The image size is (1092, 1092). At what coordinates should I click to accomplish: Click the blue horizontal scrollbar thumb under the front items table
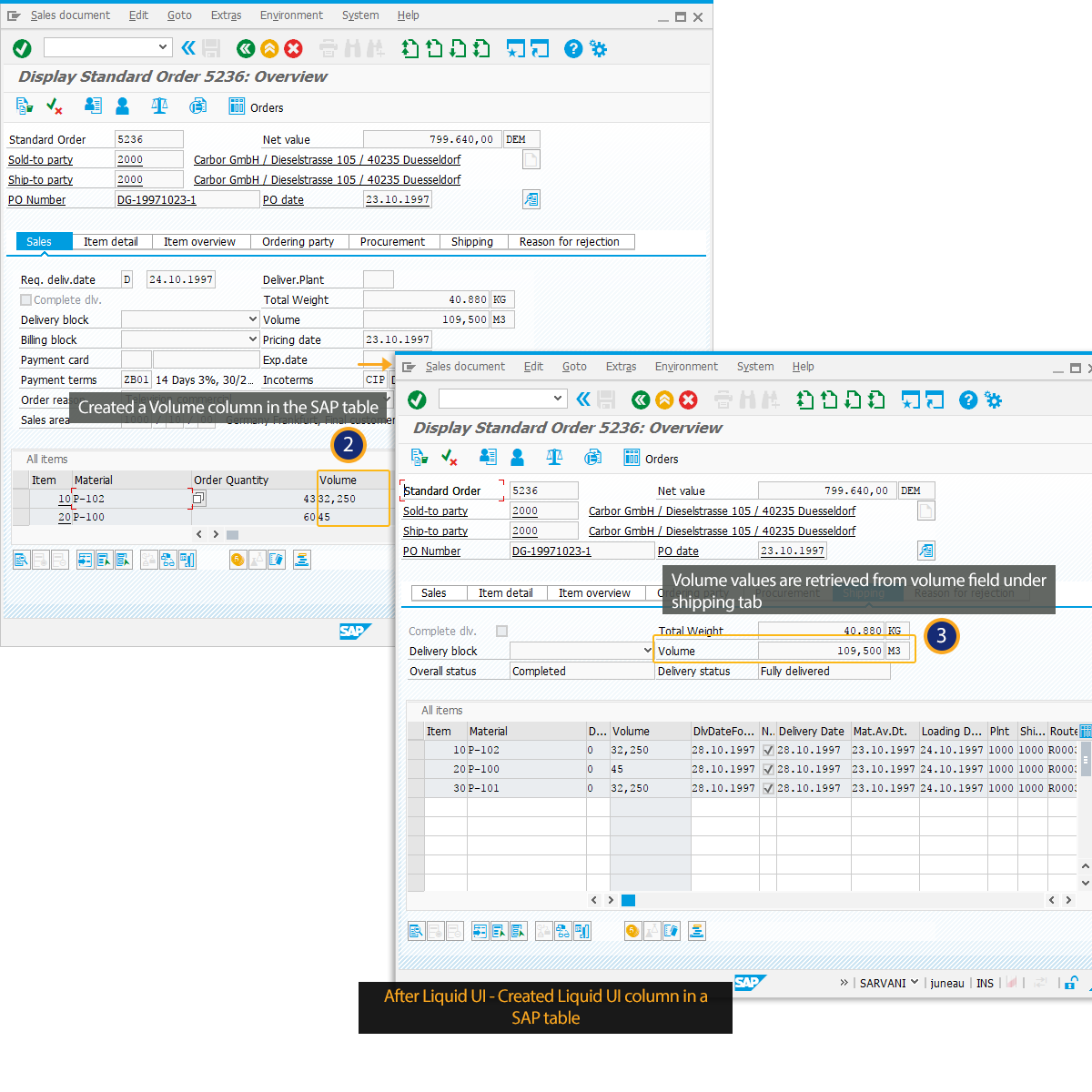coord(628,900)
